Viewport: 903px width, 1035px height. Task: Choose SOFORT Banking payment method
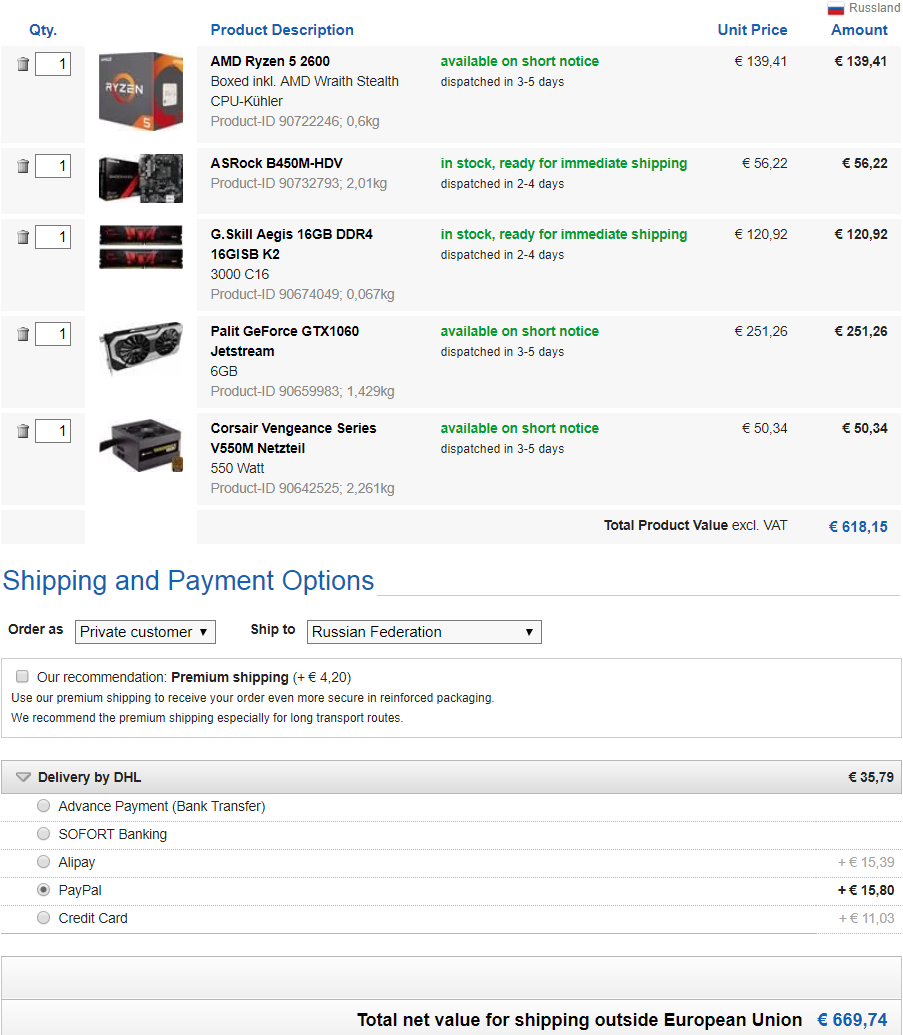click(x=43, y=834)
